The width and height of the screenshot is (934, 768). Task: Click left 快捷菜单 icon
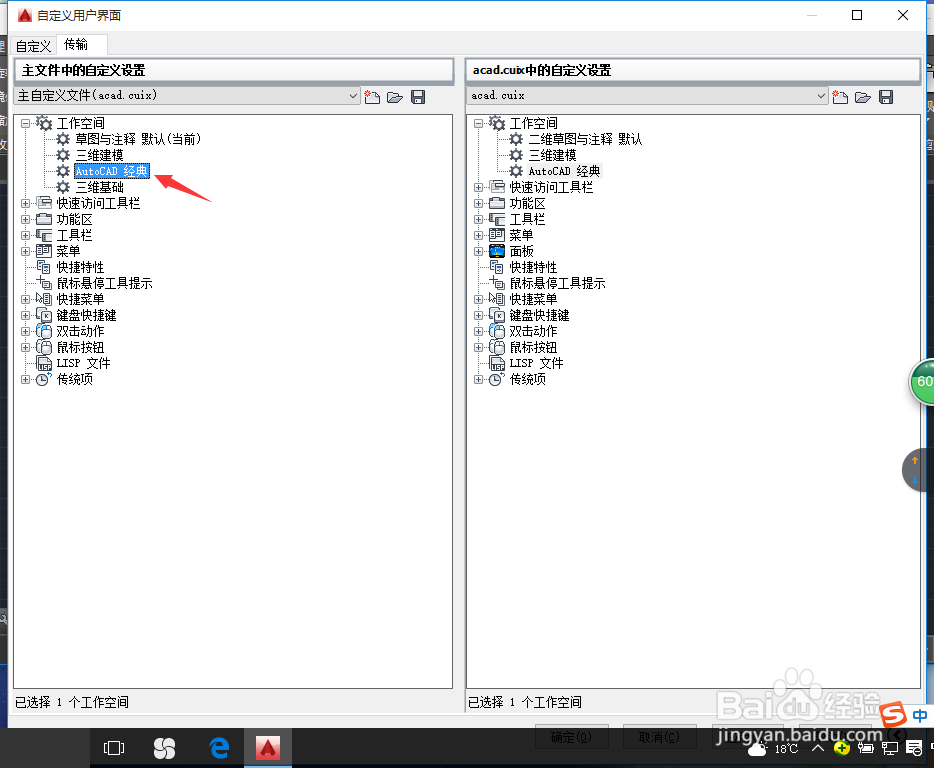tap(44, 299)
